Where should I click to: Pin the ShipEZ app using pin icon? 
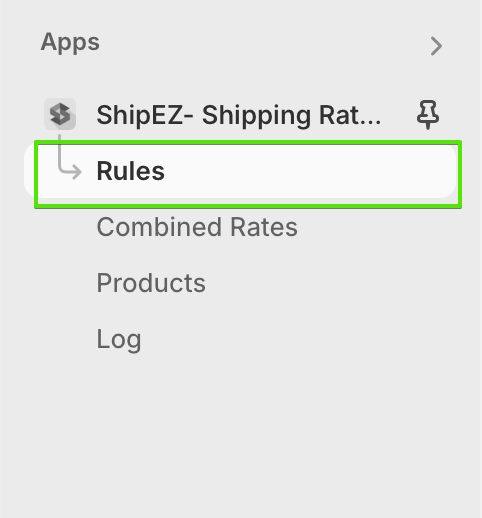coord(428,115)
